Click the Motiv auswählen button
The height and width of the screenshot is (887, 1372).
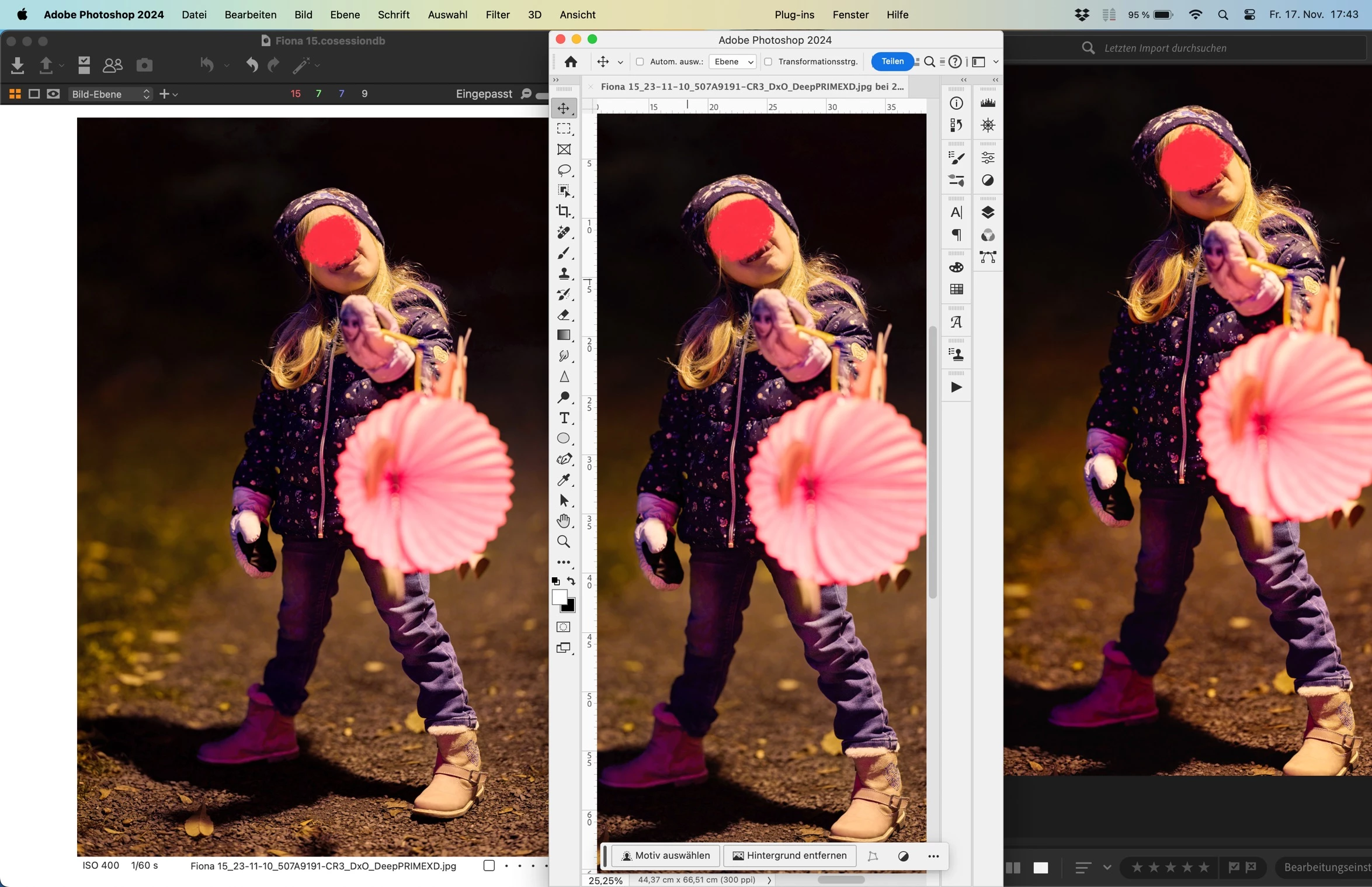(666, 855)
